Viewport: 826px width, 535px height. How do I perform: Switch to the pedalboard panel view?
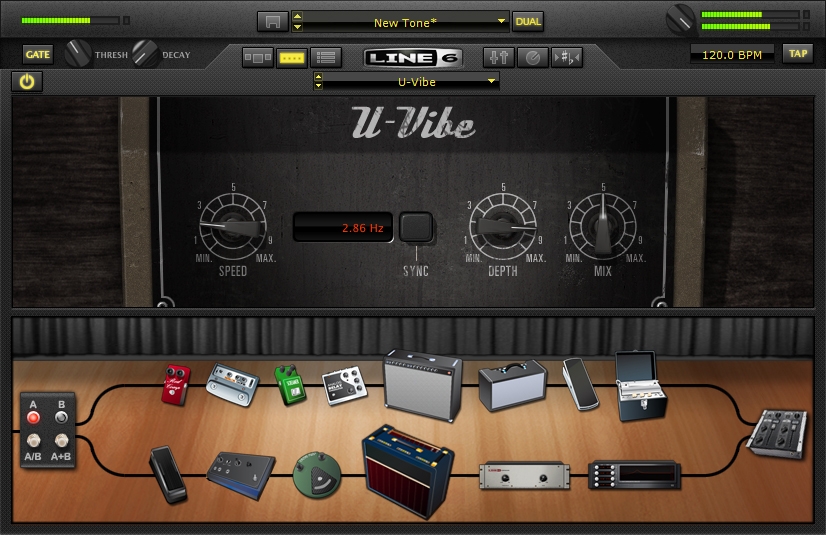point(292,57)
